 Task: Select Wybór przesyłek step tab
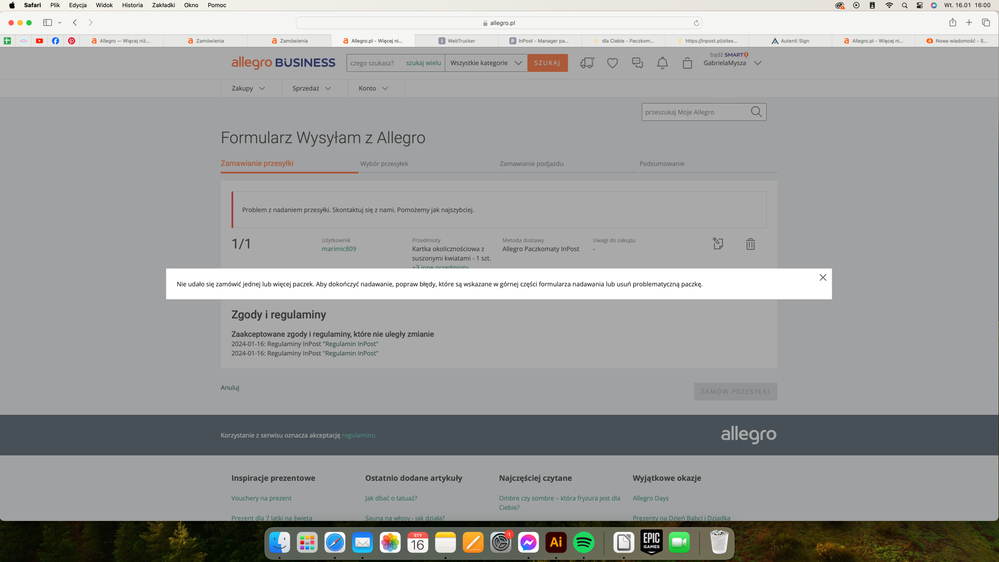384,164
